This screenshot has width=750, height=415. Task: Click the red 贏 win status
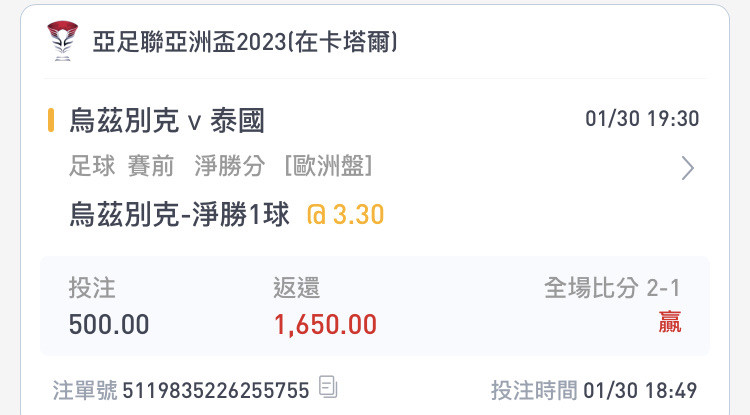coord(670,322)
